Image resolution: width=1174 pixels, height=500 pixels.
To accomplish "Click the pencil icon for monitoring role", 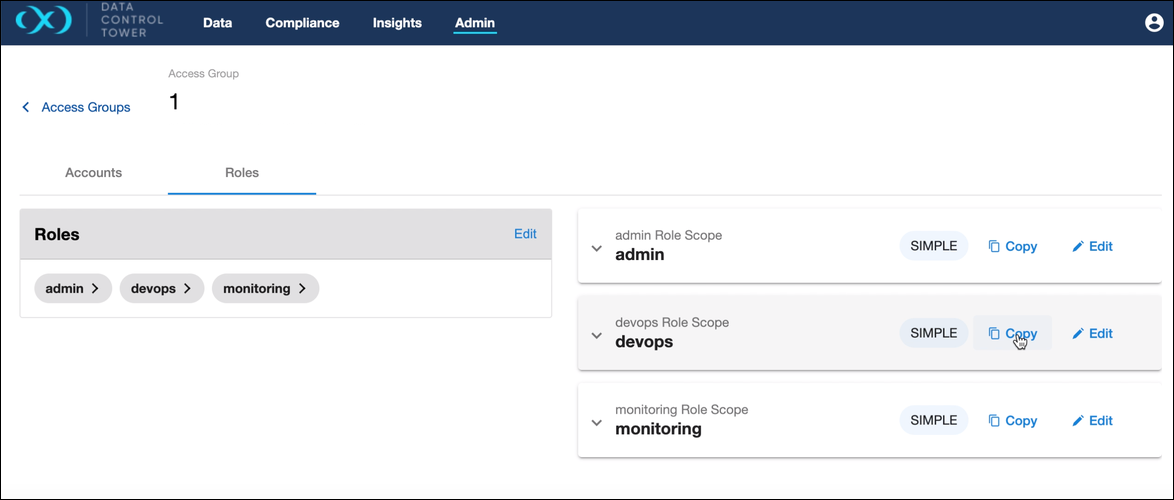I will coord(1078,421).
